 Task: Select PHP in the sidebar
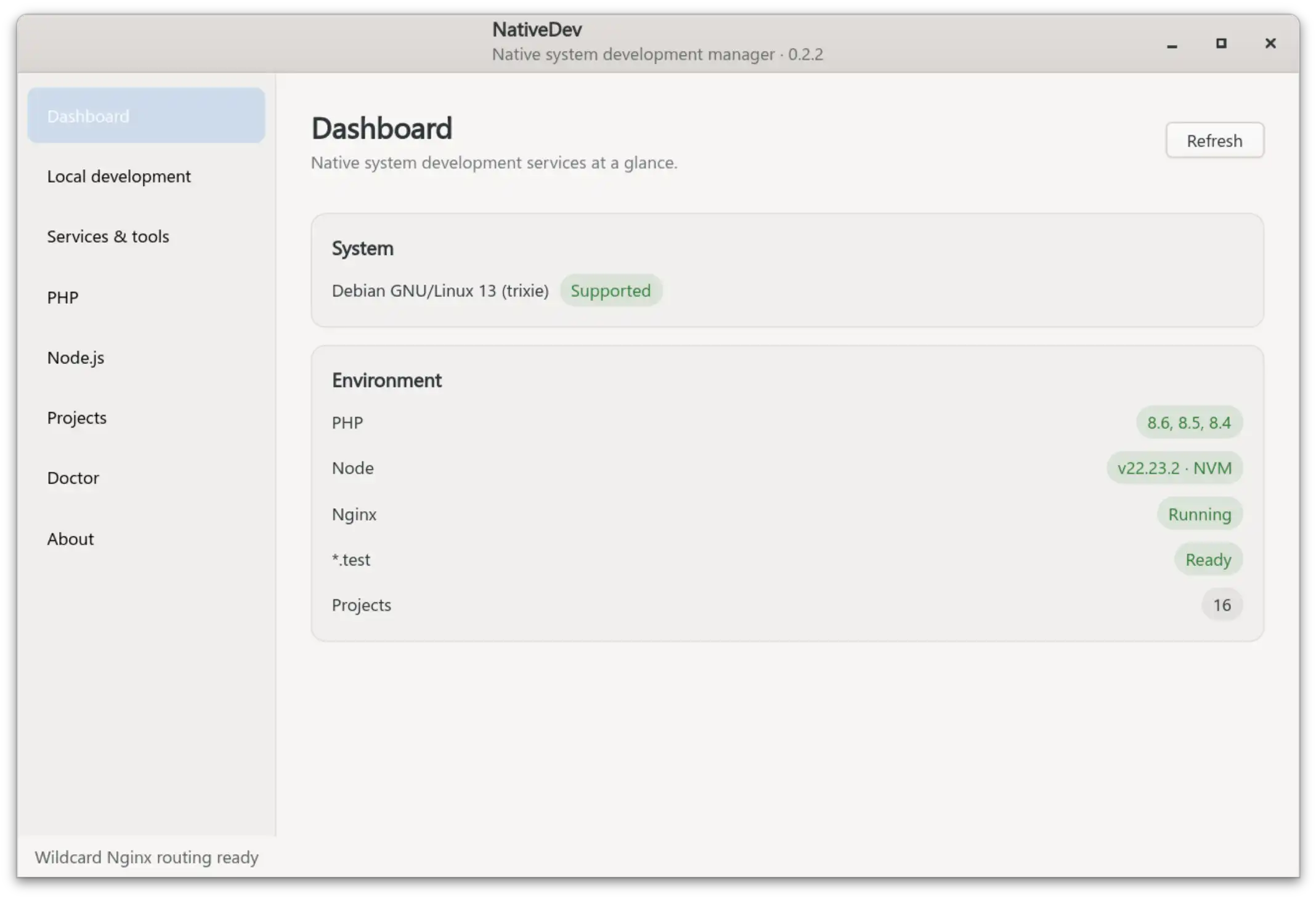[146, 297]
